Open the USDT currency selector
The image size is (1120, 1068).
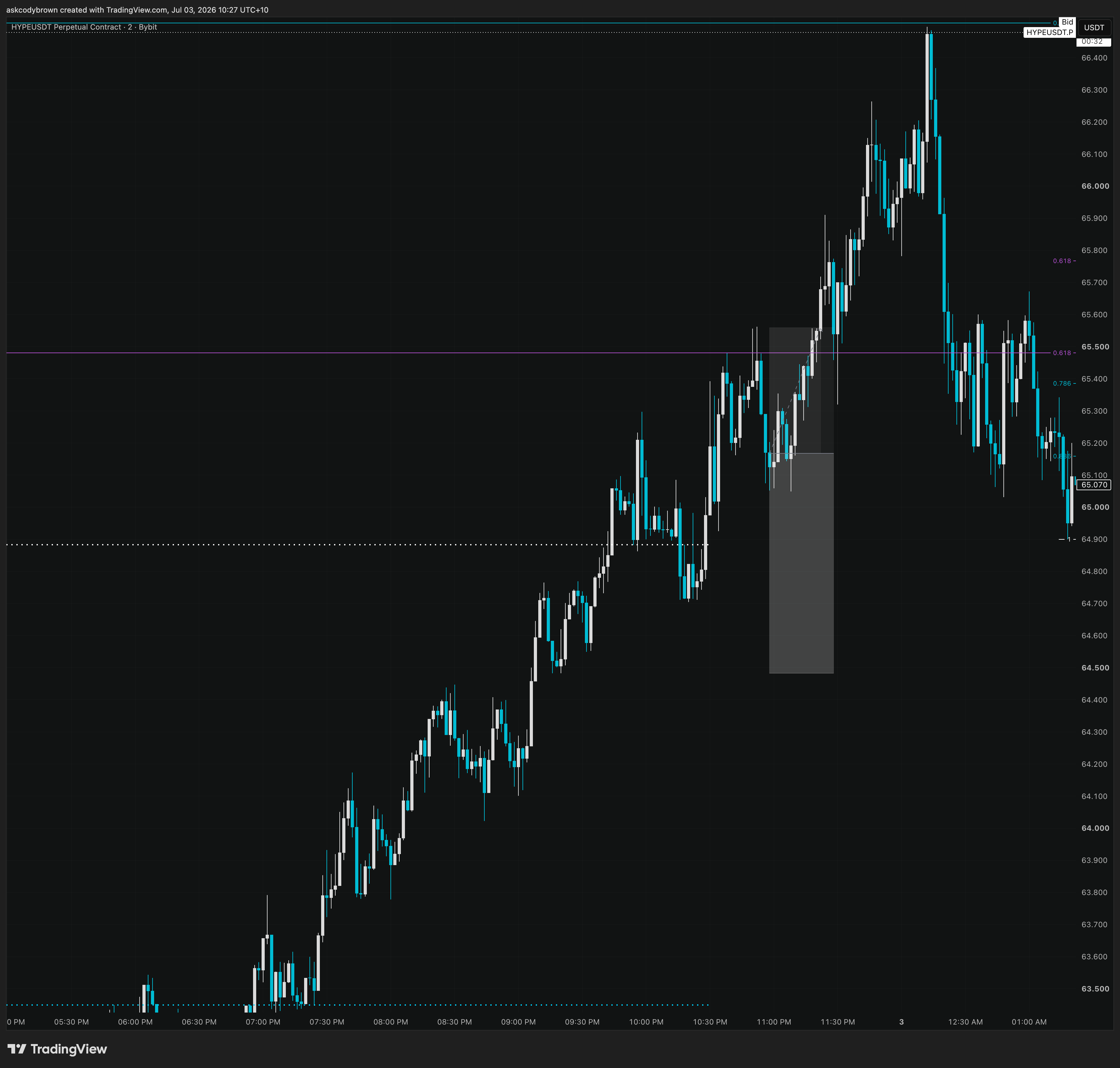[x=1094, y=27]
